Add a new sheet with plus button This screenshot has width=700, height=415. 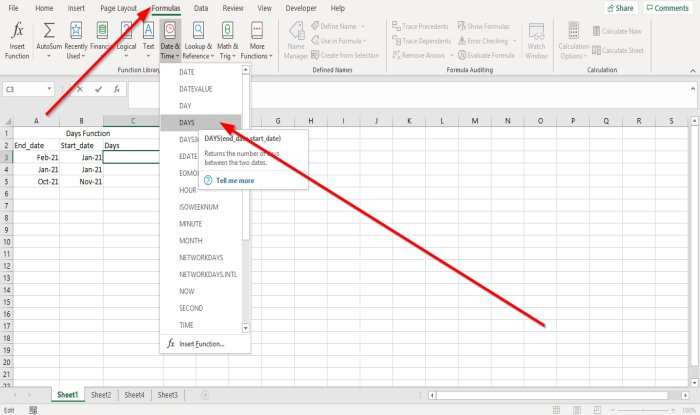click(x=205, y=395)
